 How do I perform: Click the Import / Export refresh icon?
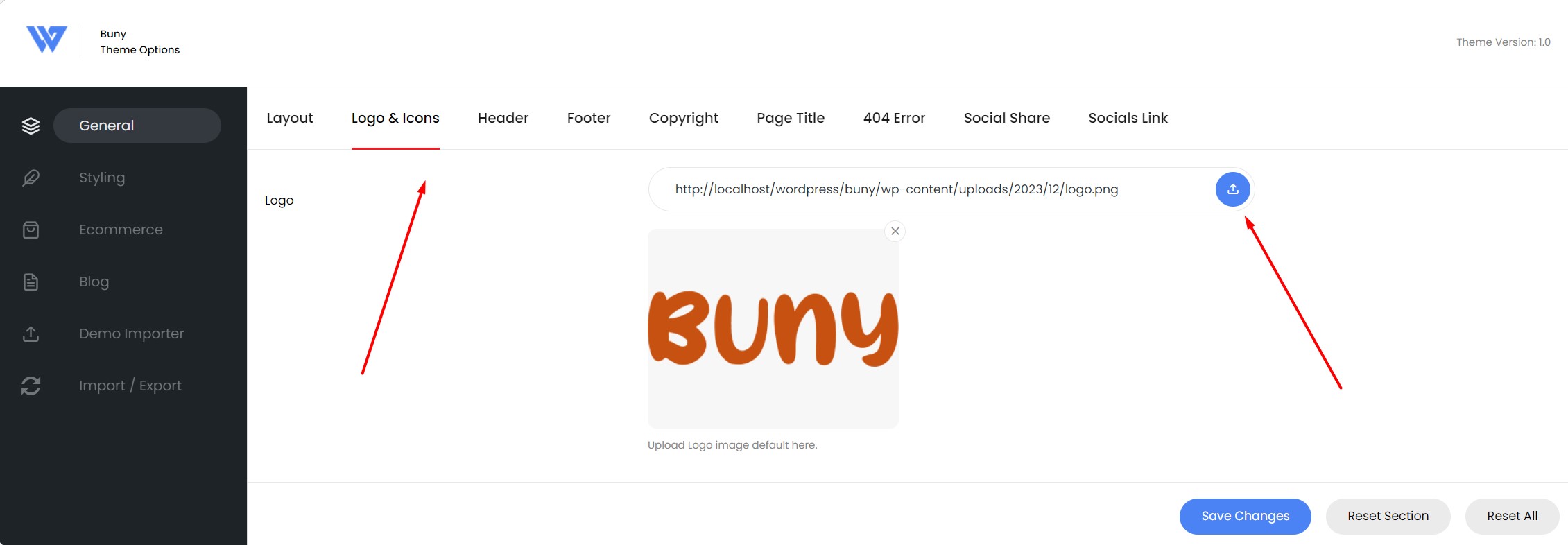(x=31, y=386)
